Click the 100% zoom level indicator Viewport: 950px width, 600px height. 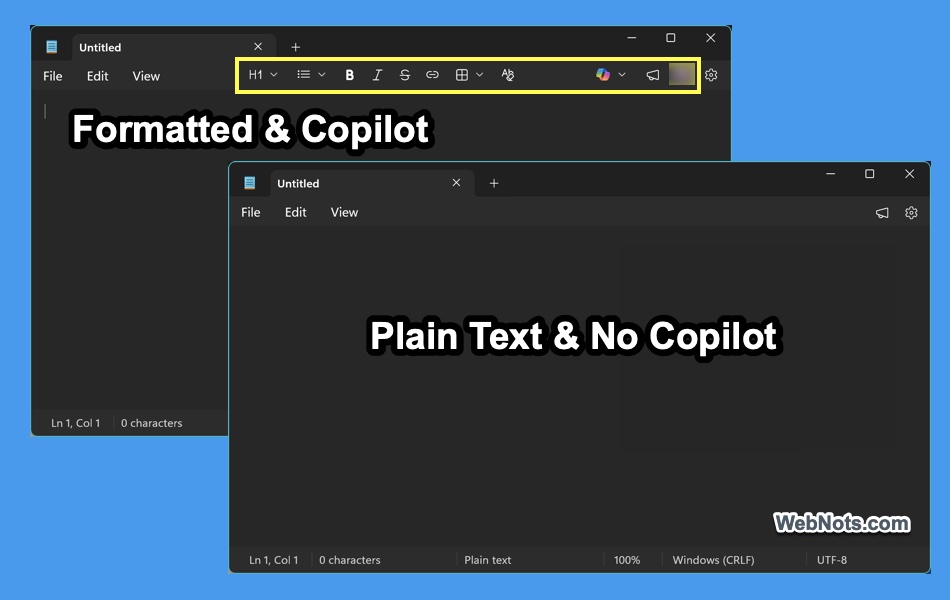627,560
